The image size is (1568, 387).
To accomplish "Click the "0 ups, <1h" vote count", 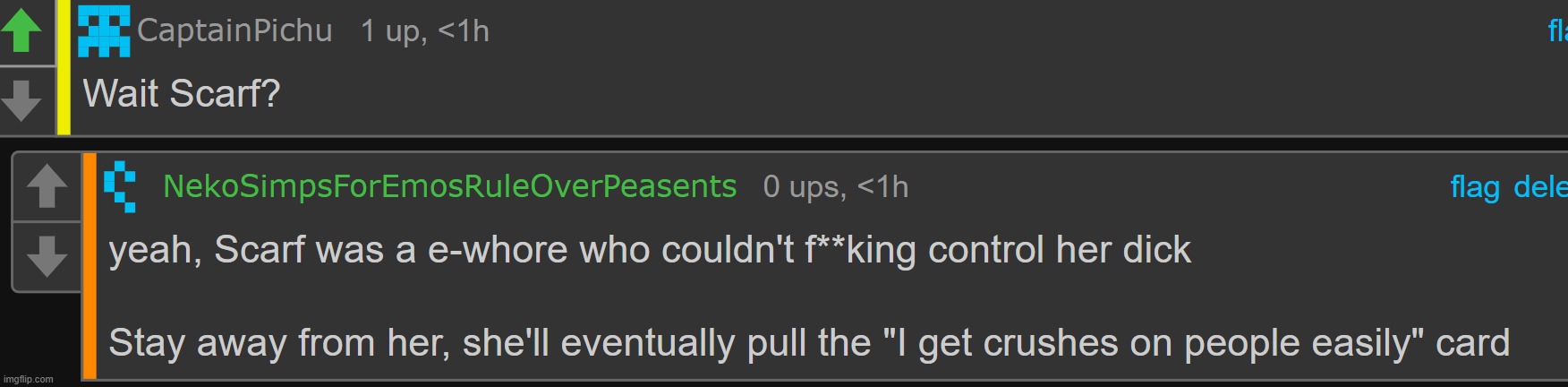I will (x=835, y=187).
